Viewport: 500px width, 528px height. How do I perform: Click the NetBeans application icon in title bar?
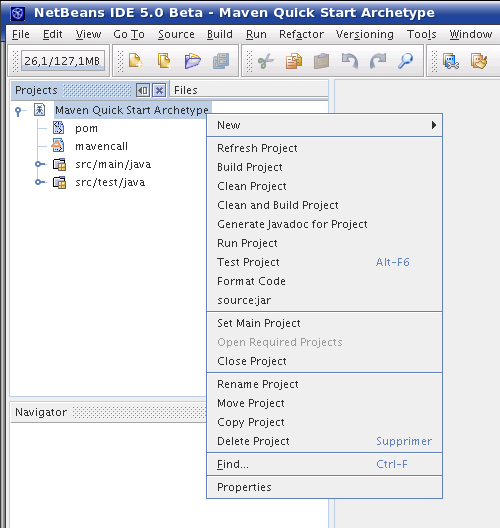click(18, 13)
